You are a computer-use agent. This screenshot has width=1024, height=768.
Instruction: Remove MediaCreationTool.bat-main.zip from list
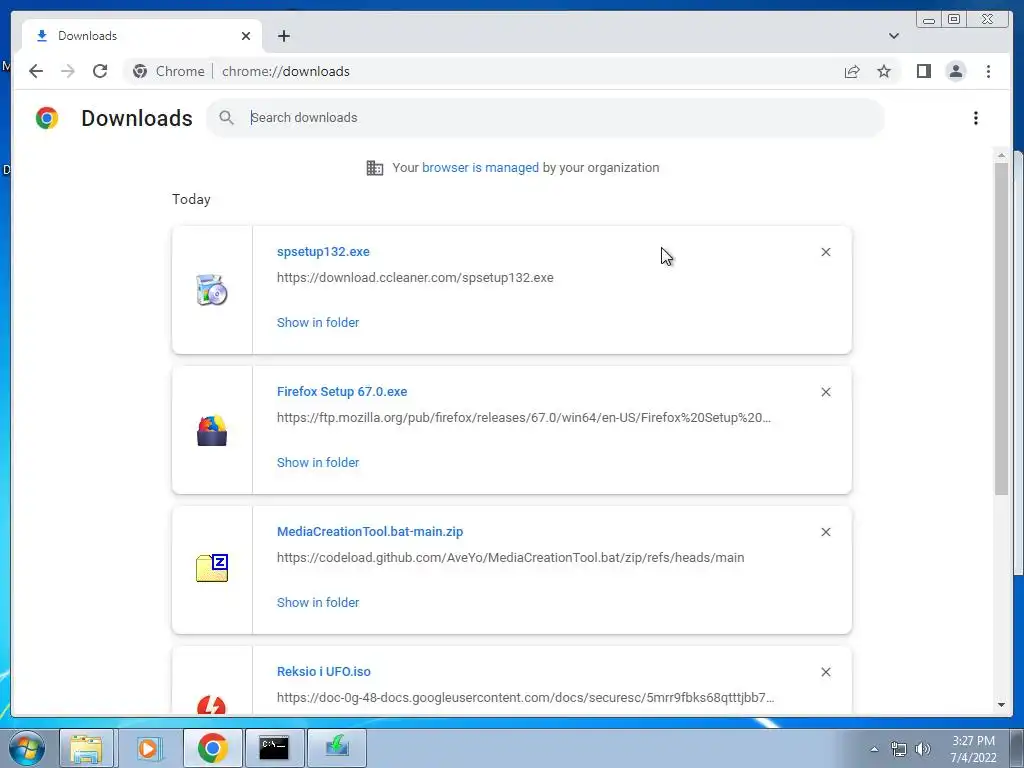click(826, 532)
